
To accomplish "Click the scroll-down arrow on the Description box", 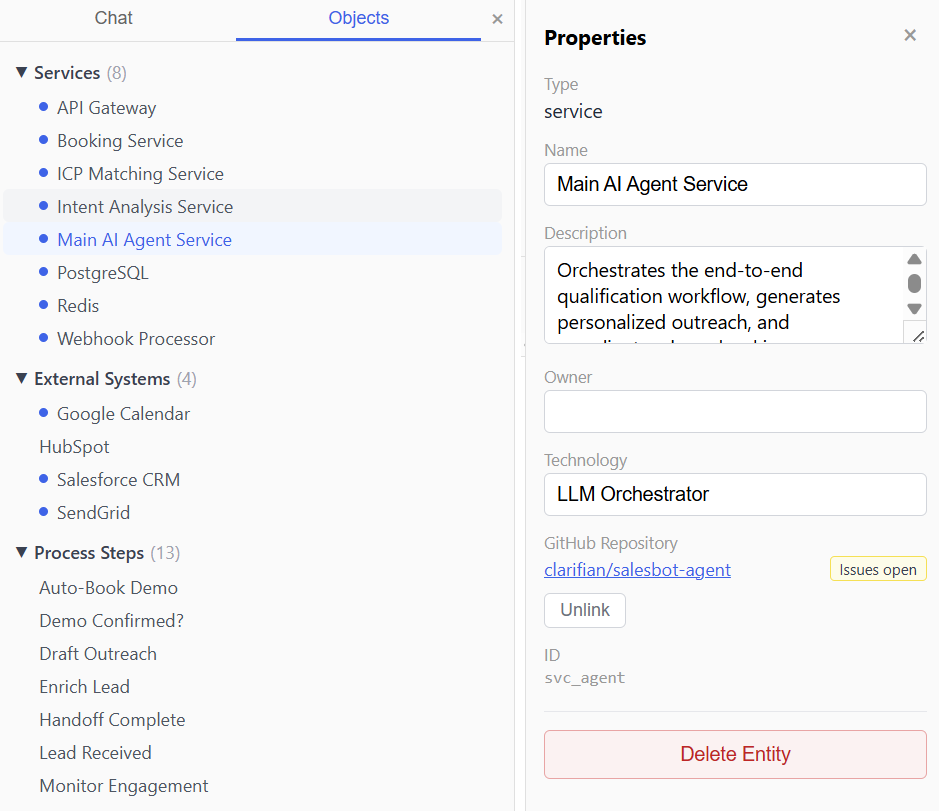I will tap(914, 308).
